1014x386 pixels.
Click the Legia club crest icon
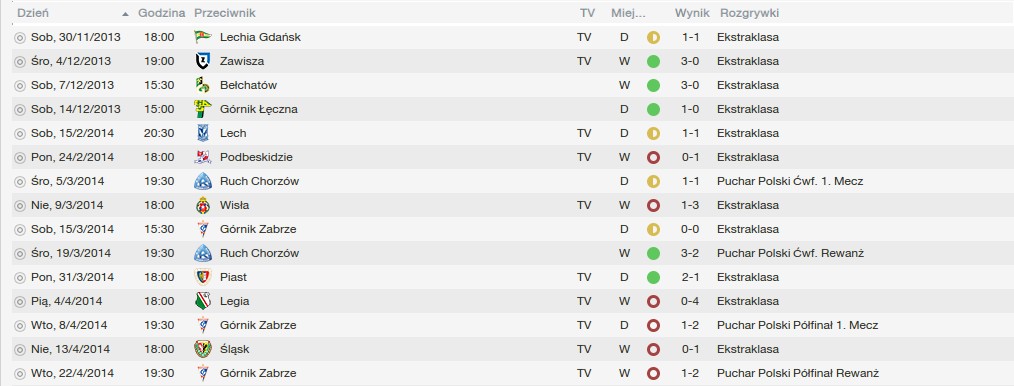202,301
